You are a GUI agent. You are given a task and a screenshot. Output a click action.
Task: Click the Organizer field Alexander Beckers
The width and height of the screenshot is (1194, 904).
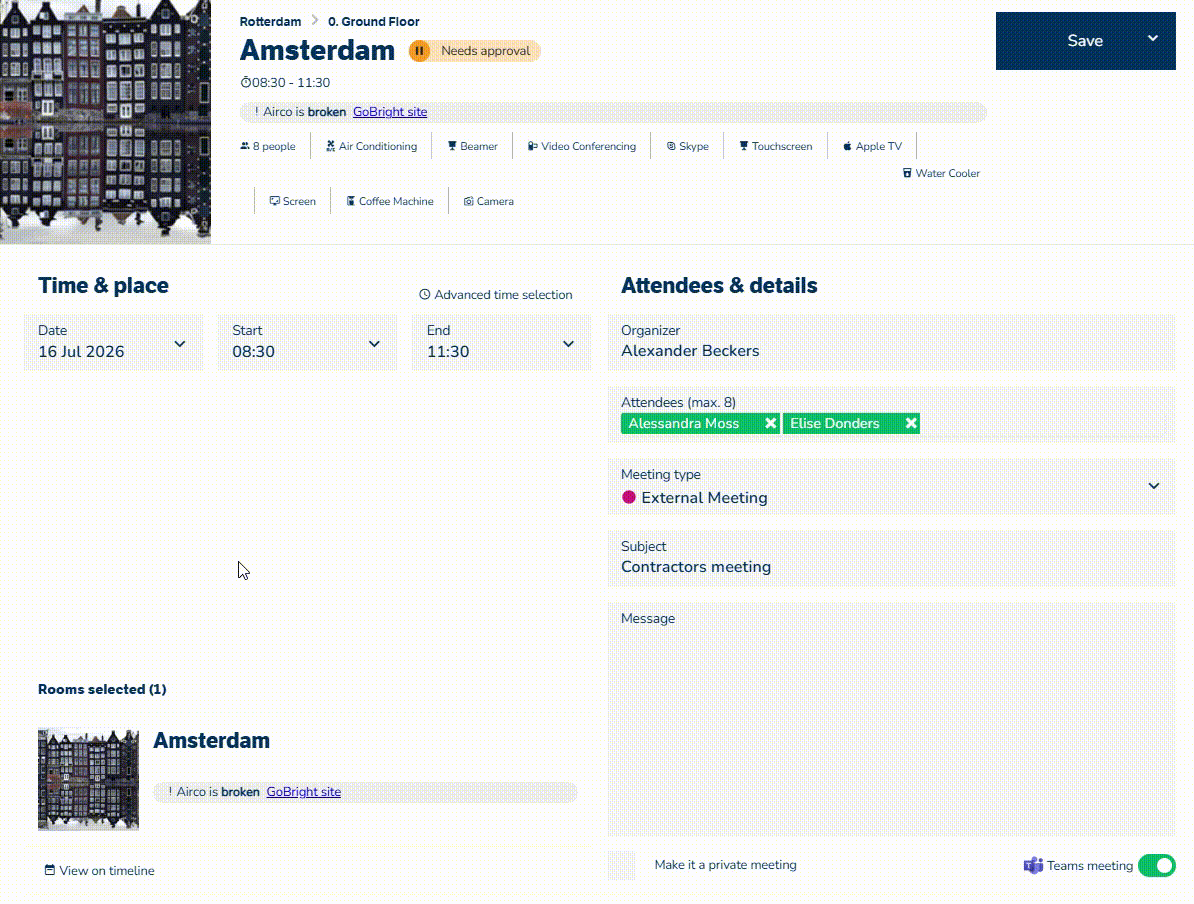tap(892, 343)
